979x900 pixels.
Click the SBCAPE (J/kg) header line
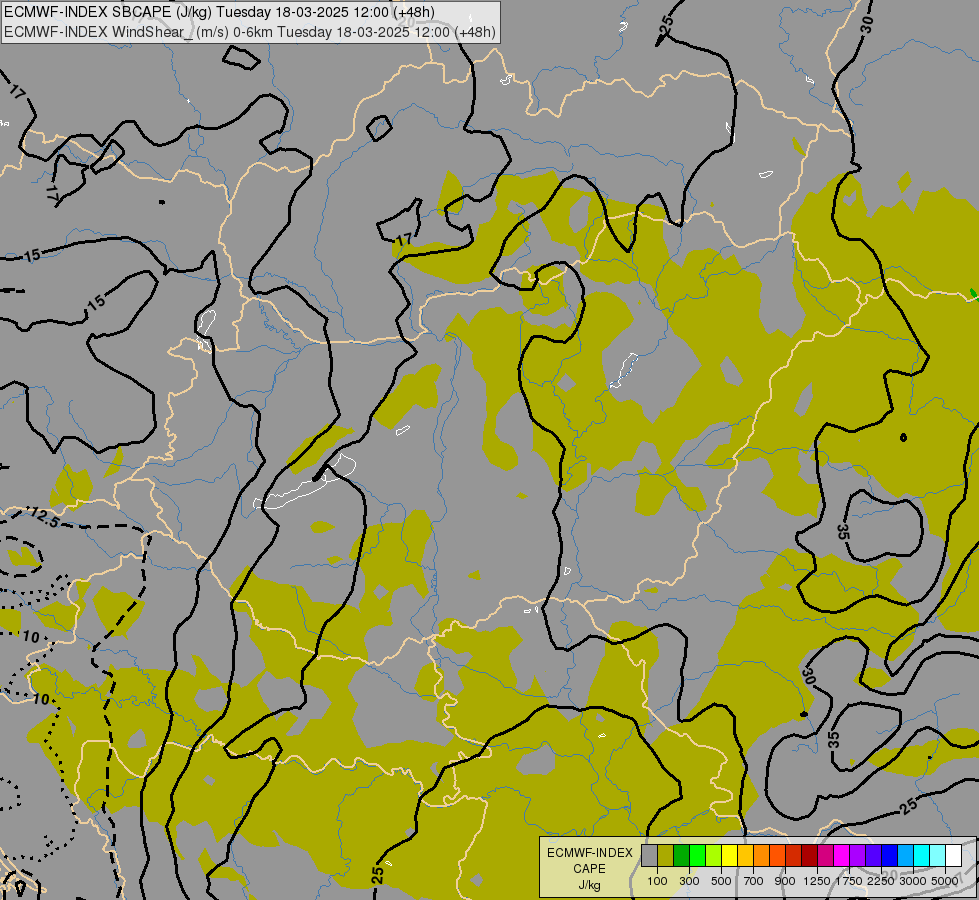219,12
